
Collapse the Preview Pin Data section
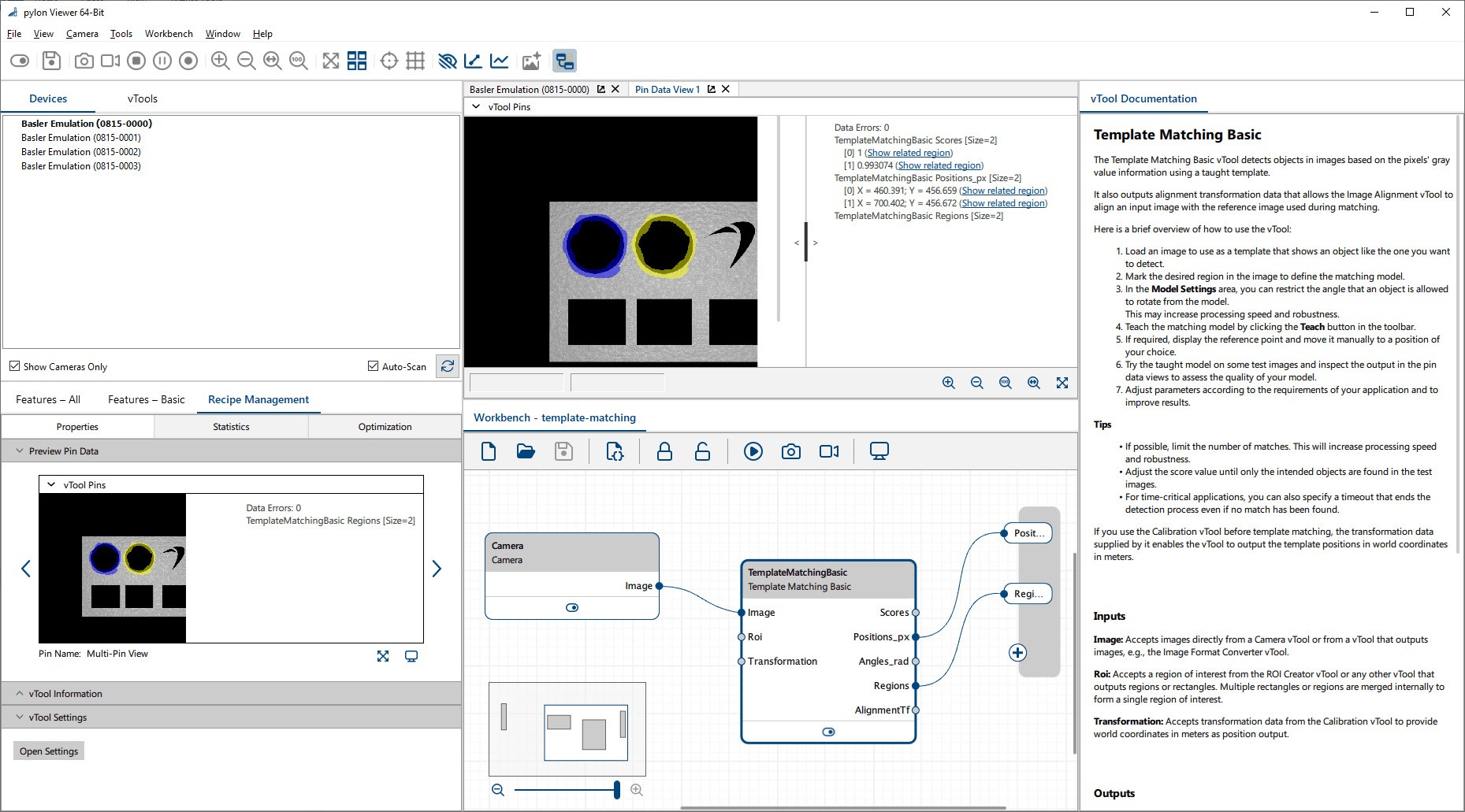(20, 450)
